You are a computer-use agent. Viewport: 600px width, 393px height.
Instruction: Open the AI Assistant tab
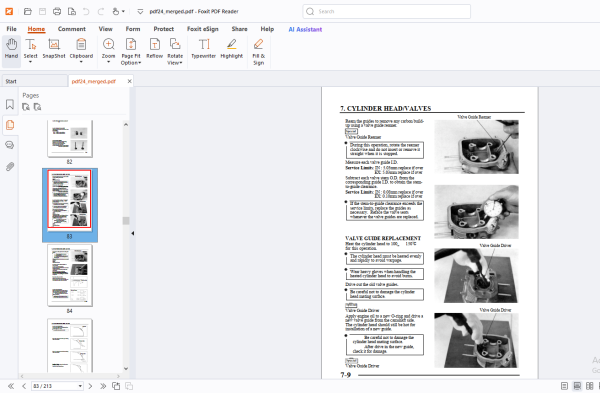[305, 29]
